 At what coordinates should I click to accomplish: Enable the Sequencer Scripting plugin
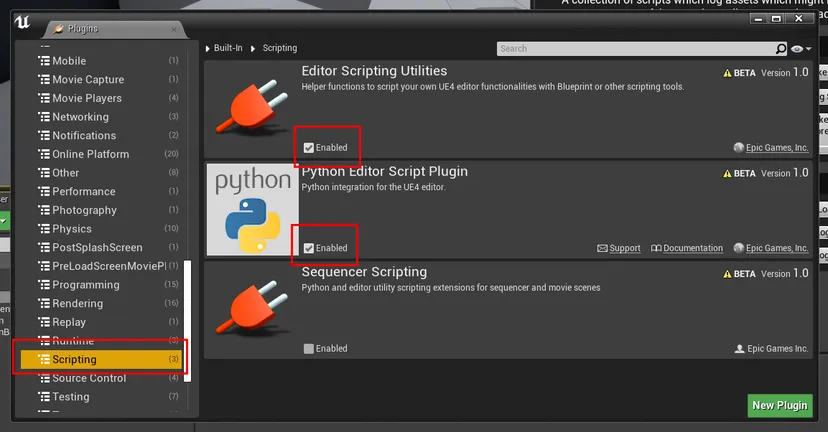coord(309,349)
